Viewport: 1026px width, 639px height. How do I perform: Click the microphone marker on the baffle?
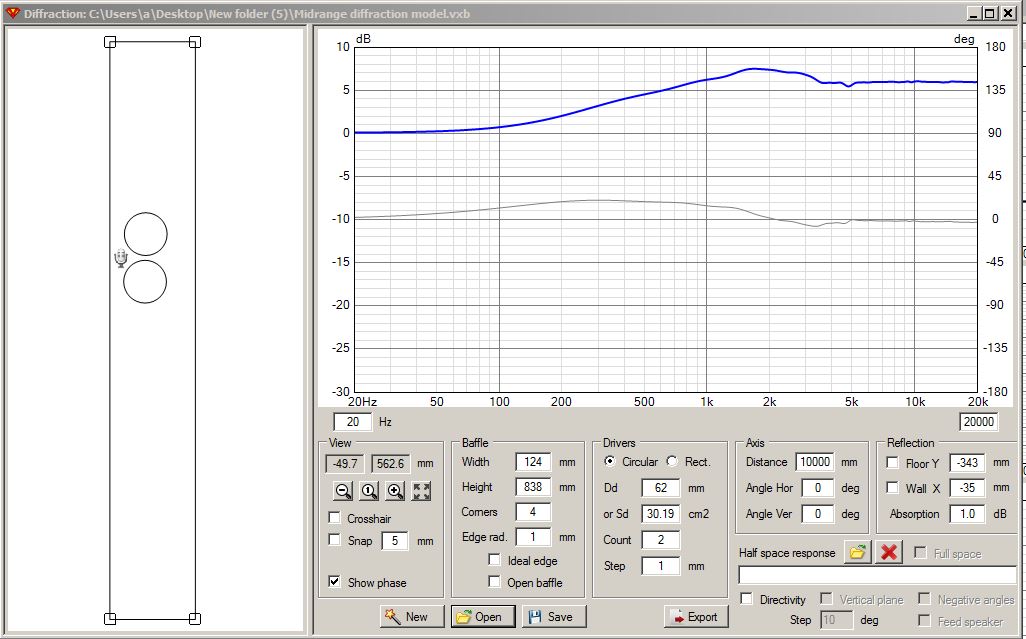coord(120,259)
